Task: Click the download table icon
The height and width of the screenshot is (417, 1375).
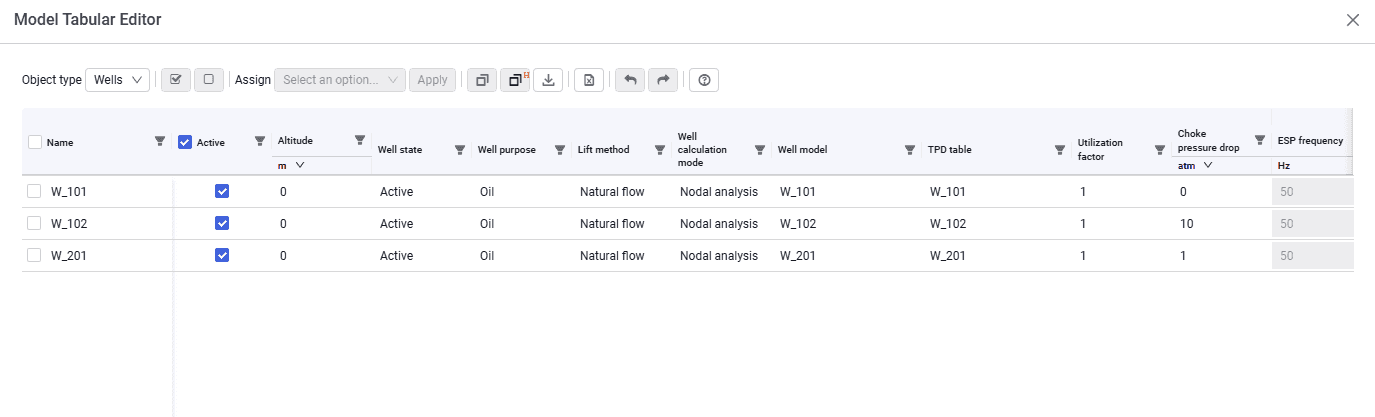Action: (548, 80)
